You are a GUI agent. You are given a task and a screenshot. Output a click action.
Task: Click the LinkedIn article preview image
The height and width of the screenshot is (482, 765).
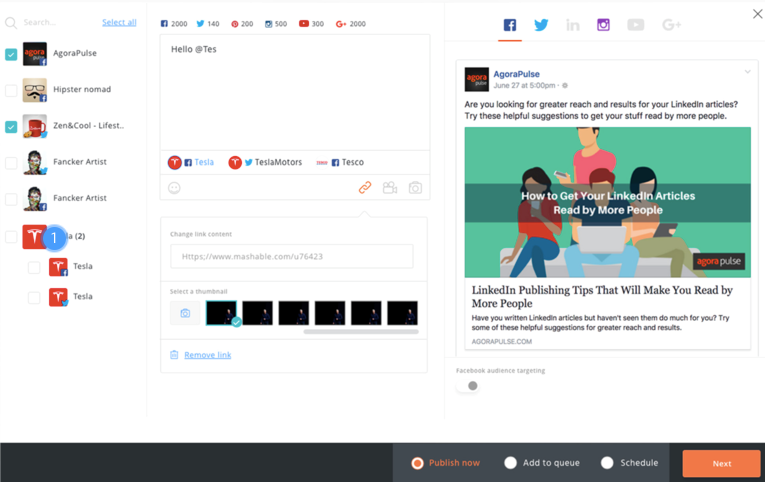point(607,202)
